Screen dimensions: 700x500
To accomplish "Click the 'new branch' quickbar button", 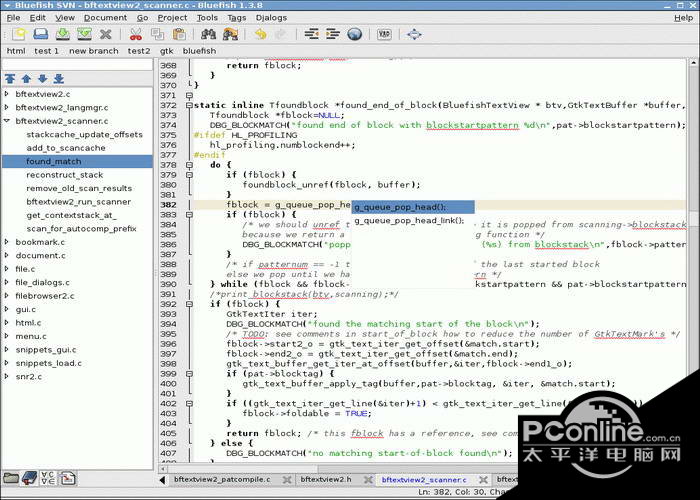I will [x=93, y=50].
